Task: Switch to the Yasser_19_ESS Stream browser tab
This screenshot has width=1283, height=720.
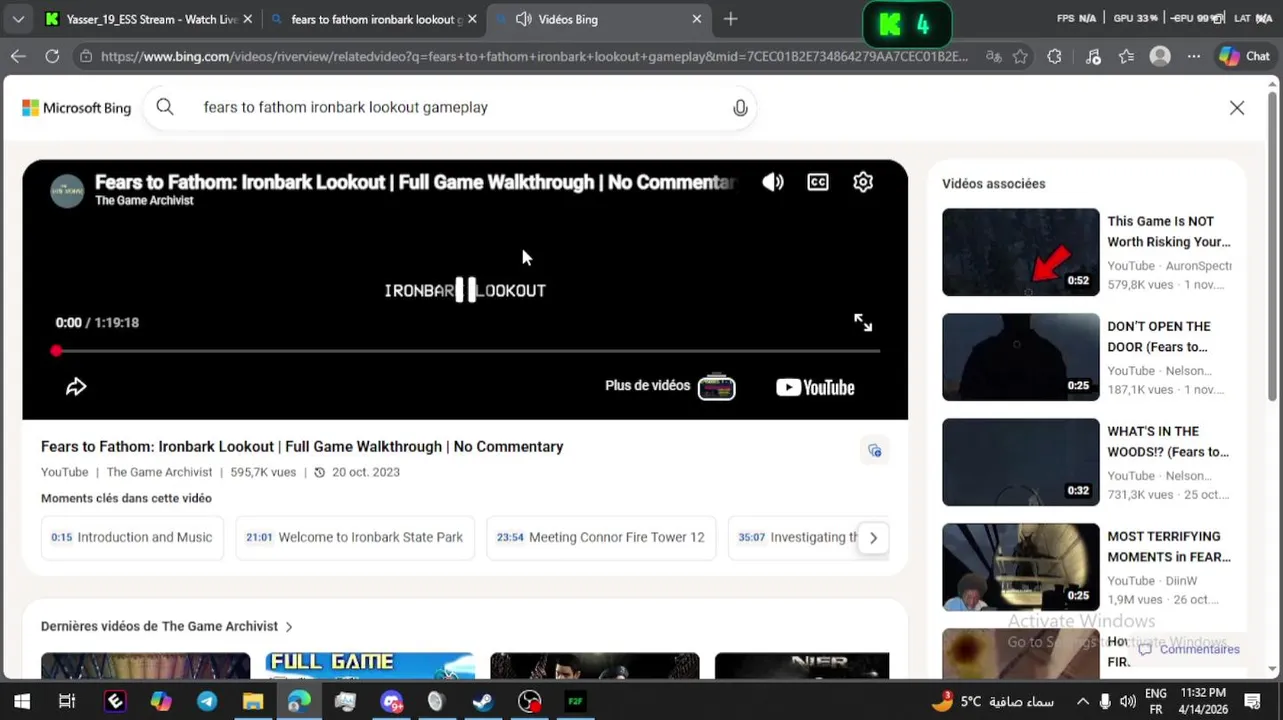Action: click(x=148, y=19)
